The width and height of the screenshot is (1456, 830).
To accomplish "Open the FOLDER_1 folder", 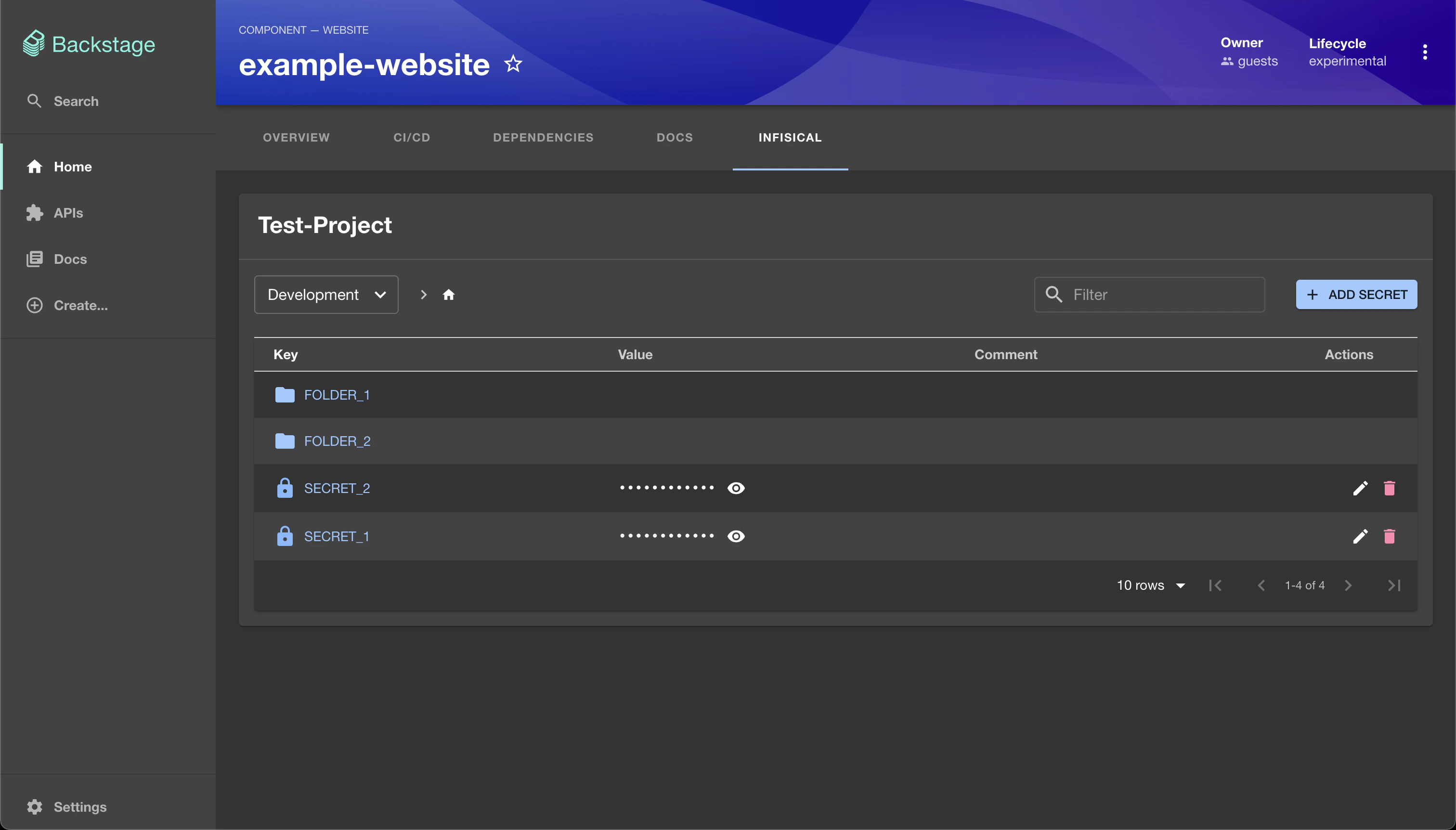I will tap(337, 395).
